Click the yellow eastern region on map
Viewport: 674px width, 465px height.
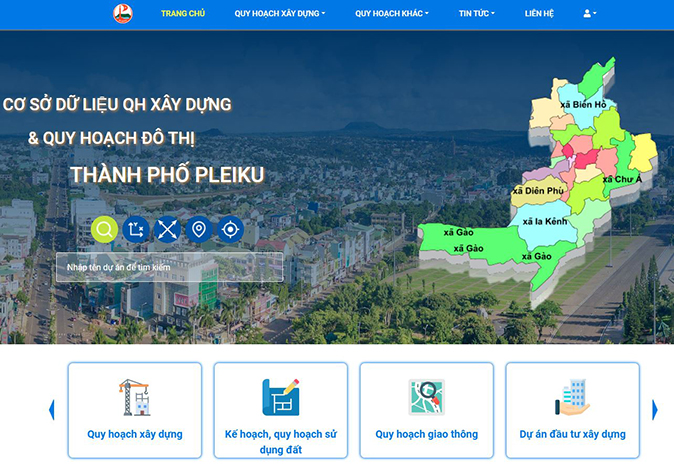tap(643, 153)
